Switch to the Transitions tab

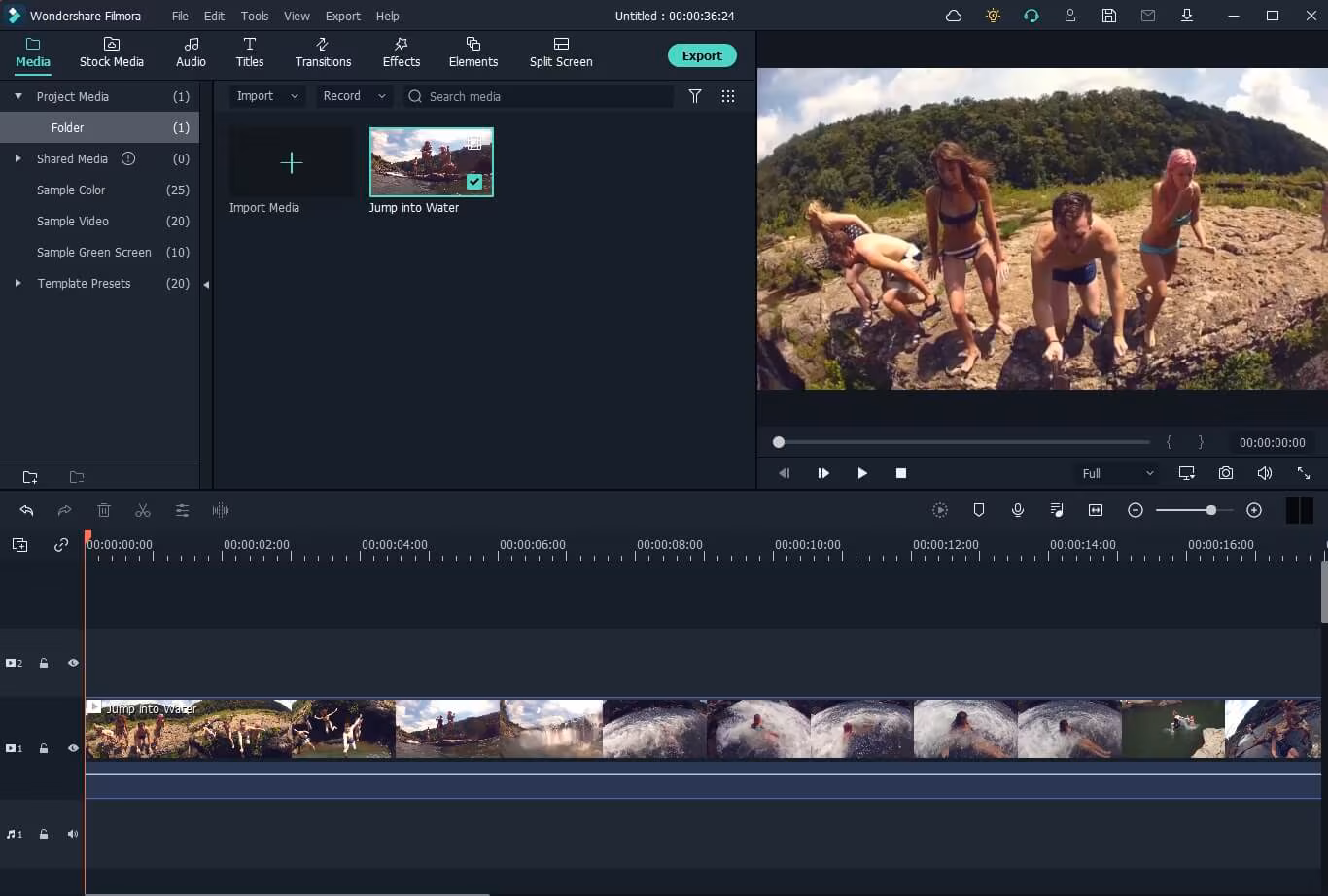point(323,52)
